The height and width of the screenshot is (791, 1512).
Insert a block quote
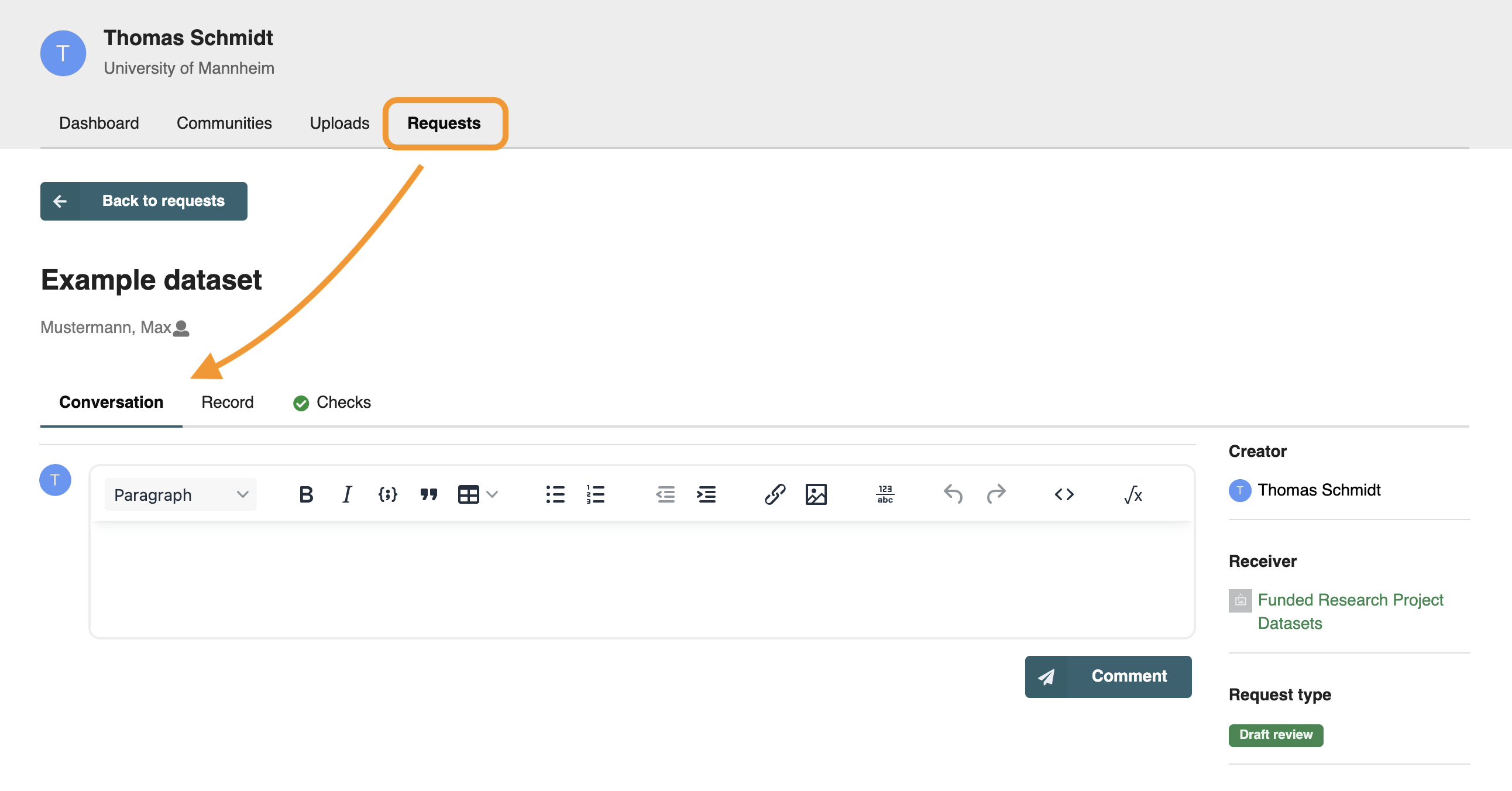point(428,495)
